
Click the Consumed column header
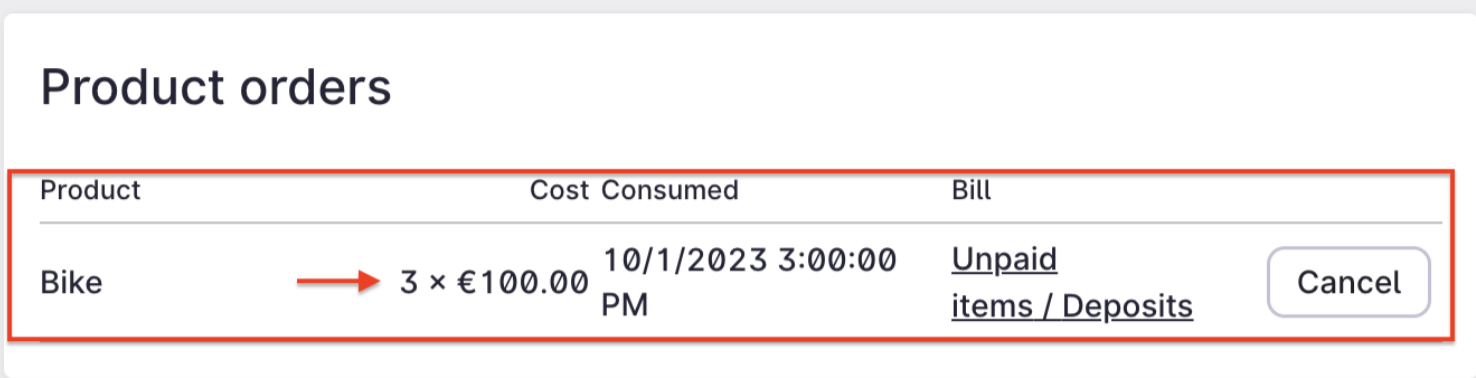pyautogui.click(x=670, y=190)
